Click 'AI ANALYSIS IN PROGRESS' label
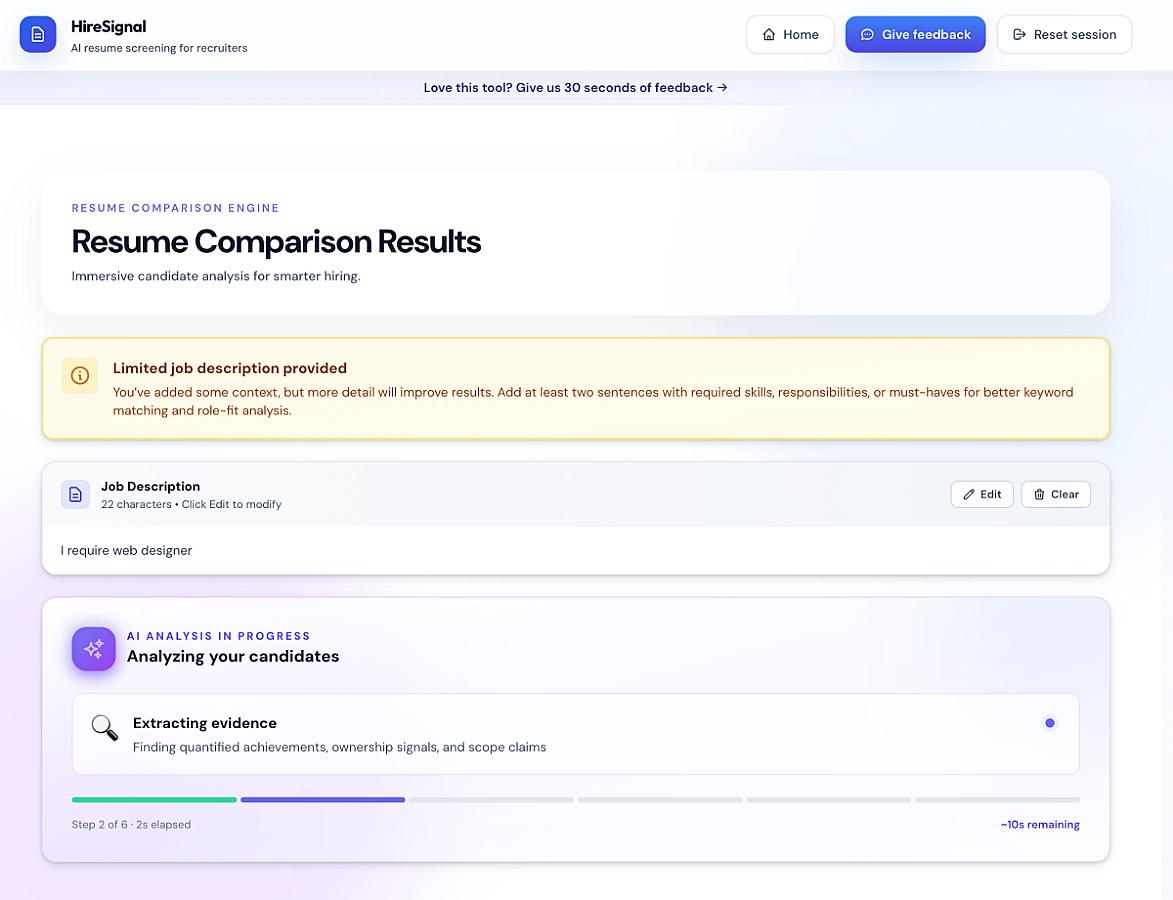 tap(218, 636)
